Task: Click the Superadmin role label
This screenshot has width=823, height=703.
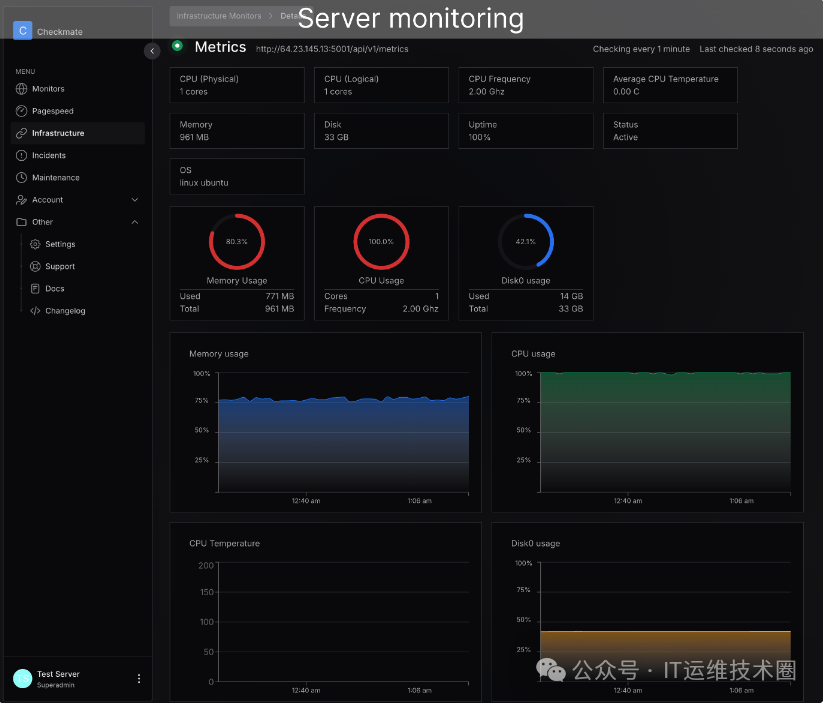Action: 56,685
